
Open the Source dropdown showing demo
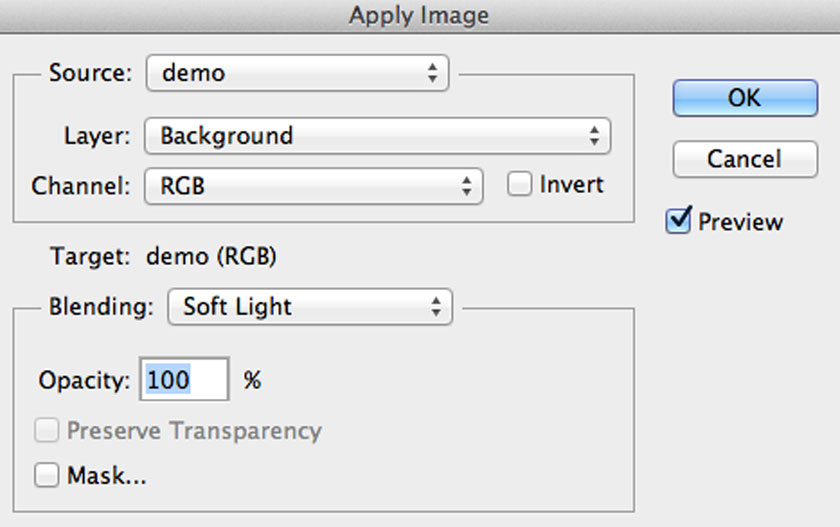pos(297,73)
